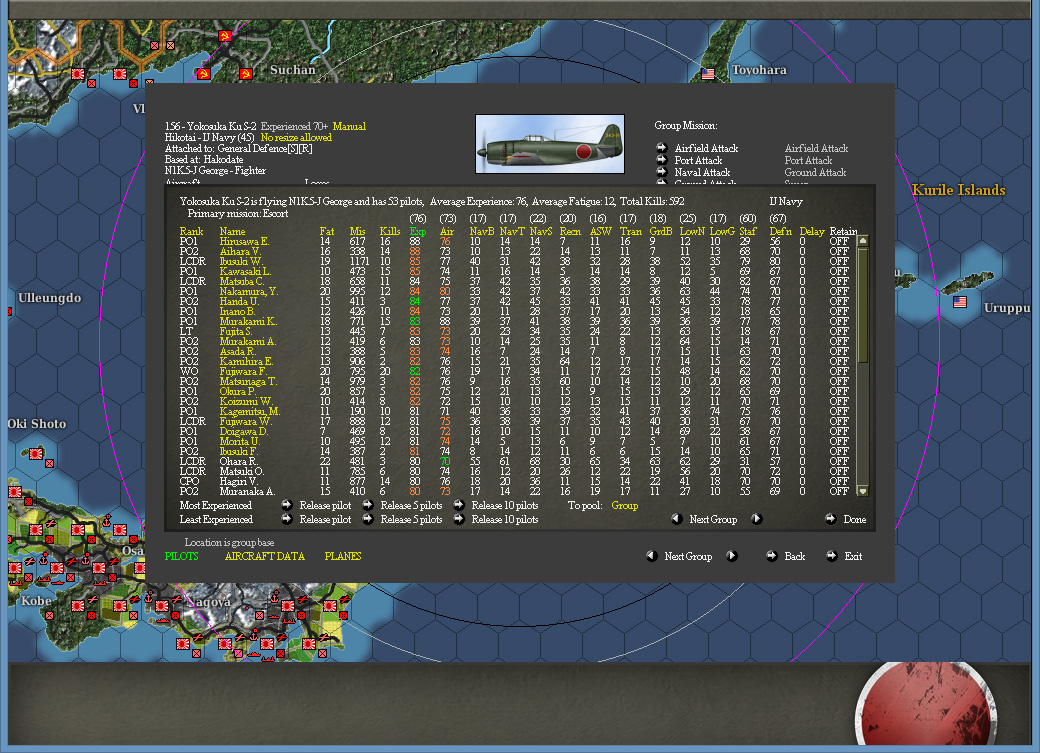Sort pilots by the Staf column header

click(748, 231)
